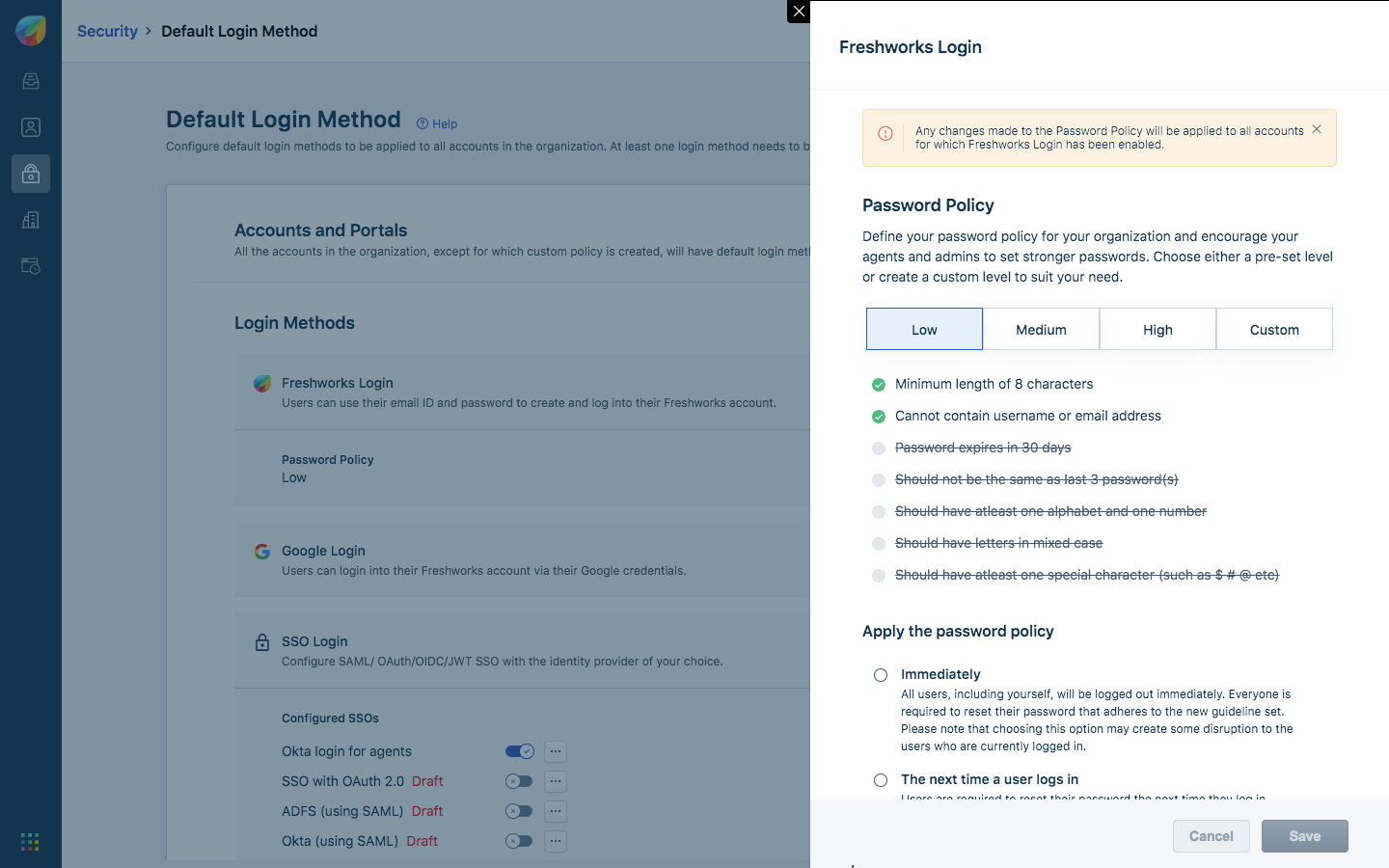Open options menu for ADFS (using SAML)
1389x868 pixels.
click(556, 811)
